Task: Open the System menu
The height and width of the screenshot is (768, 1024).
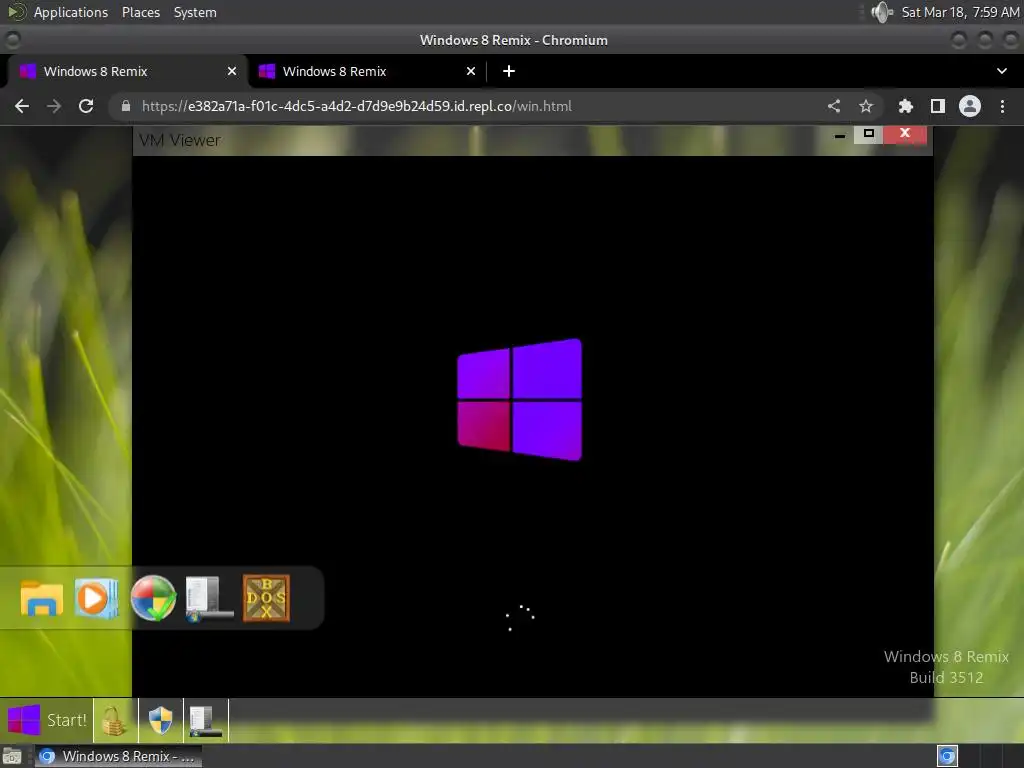Action: [x=195, y=12]
